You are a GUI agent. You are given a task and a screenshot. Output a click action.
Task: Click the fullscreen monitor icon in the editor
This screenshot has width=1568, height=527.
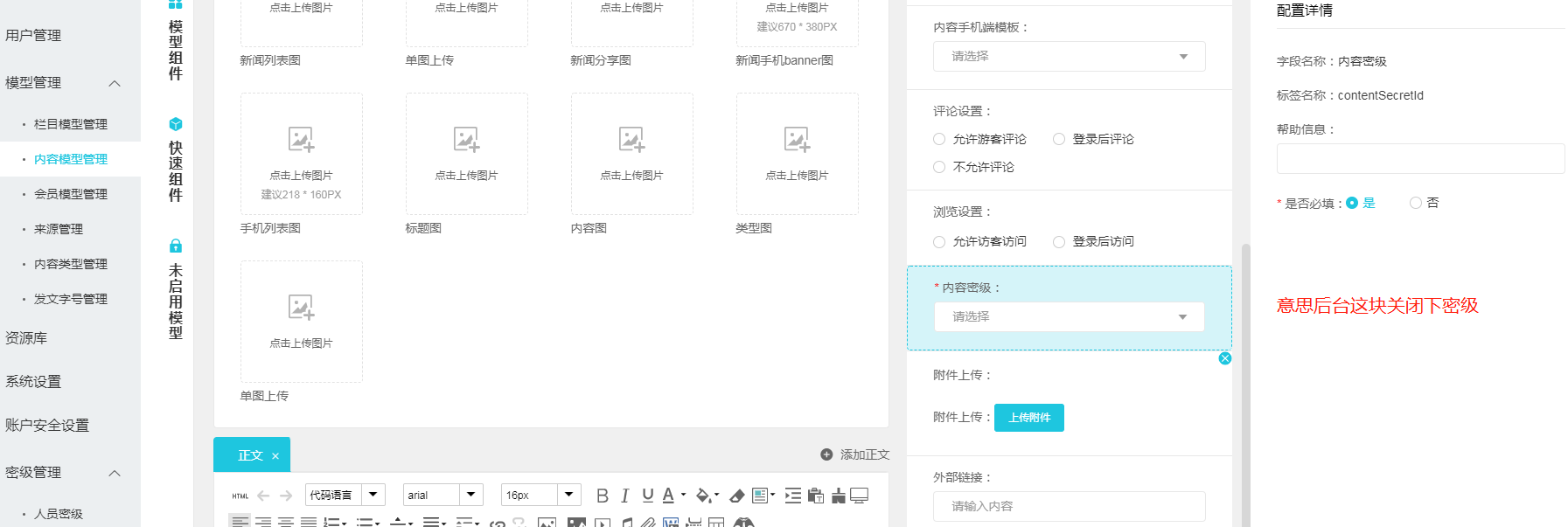(x=860, y=496)
